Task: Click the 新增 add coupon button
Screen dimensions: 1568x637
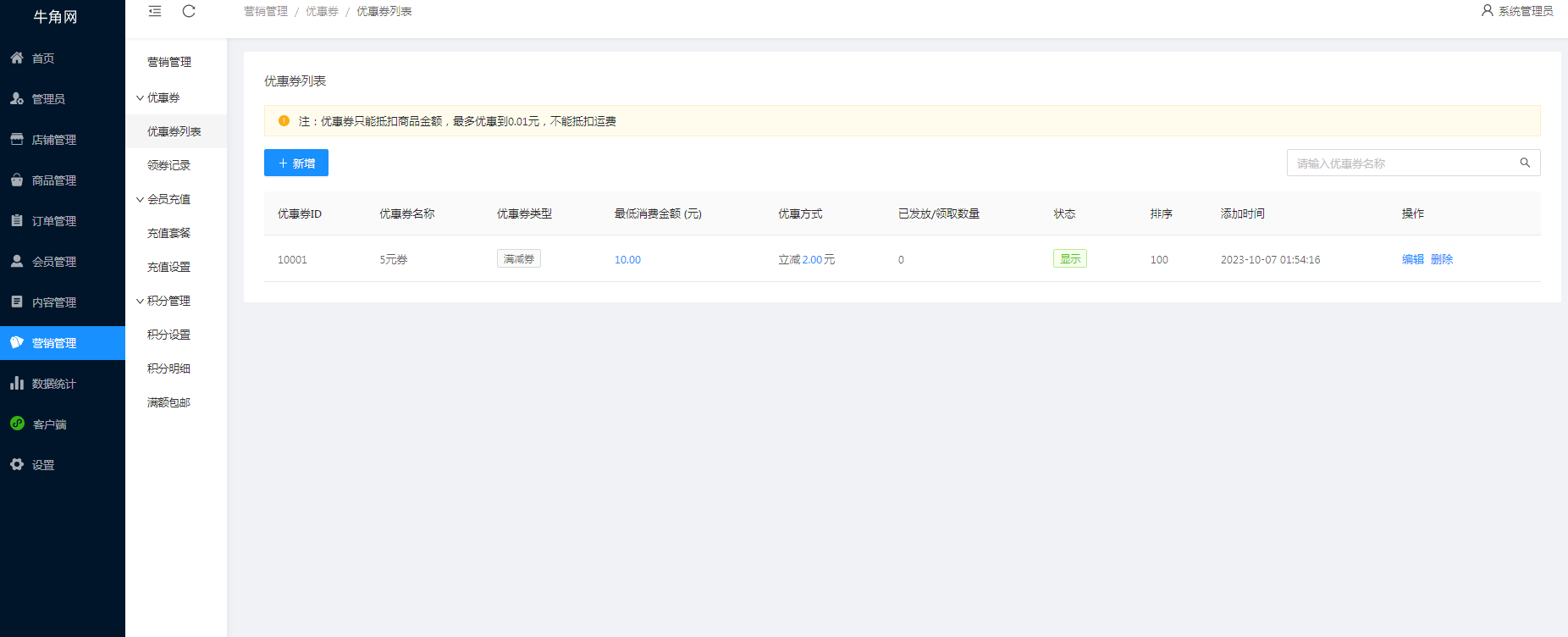Action: click(296, 163)
